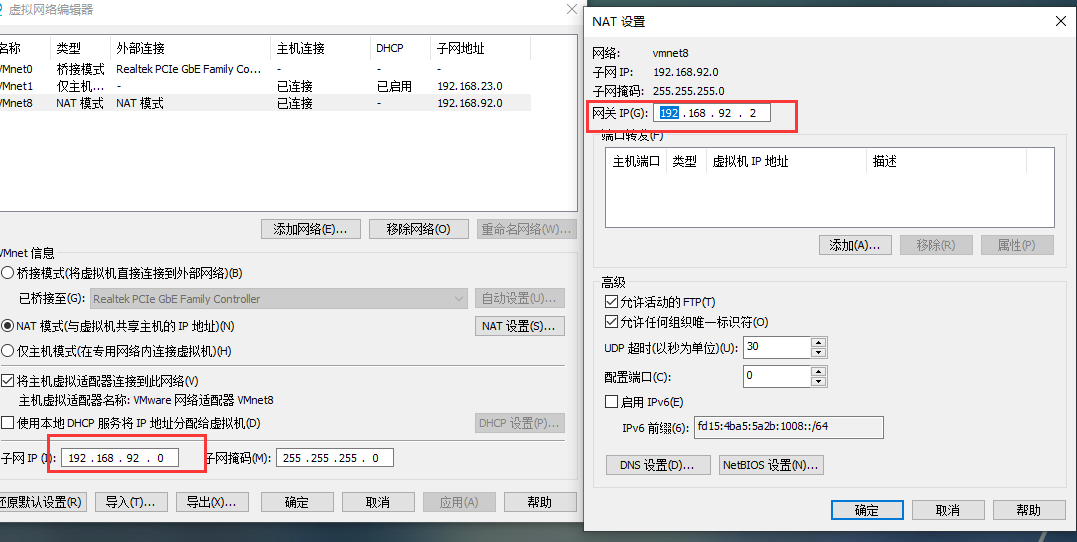Select VMnet1 host-only network row
Screen dimensions: 1077x542
(264, 86)
